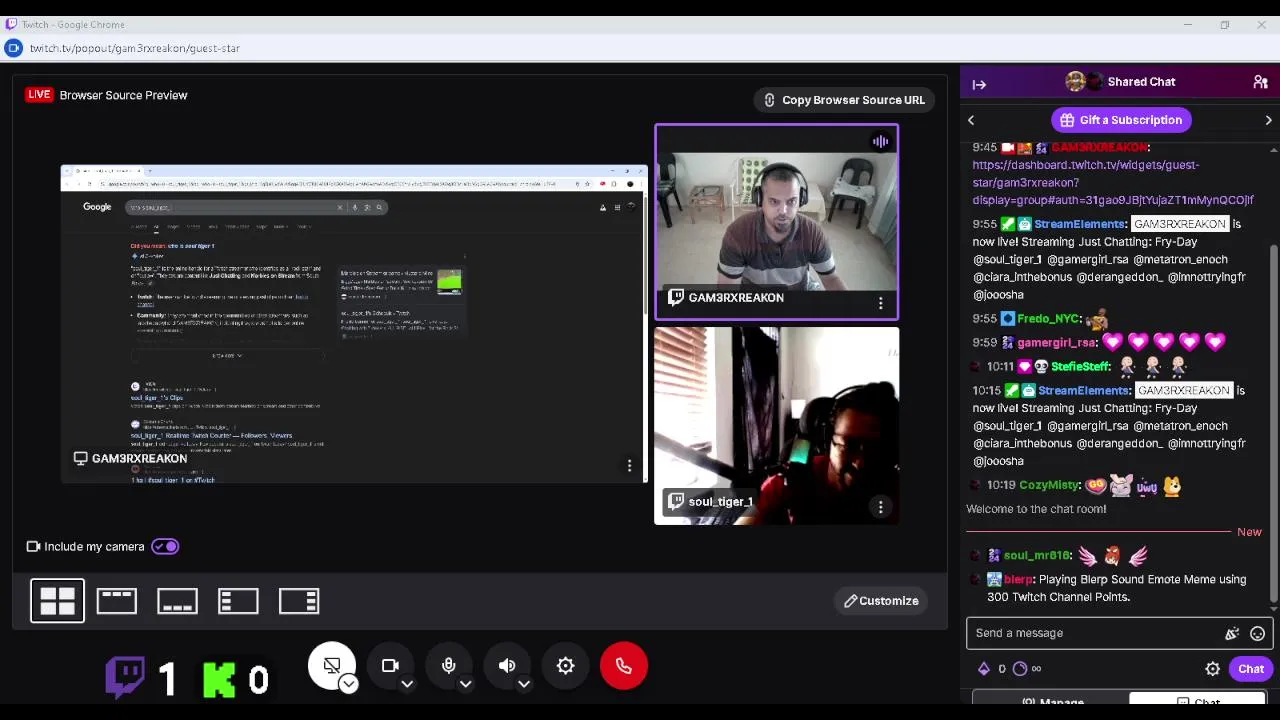Screen dimensions: 1280x720
Task: Click first StreamElements username at 9:55
Action: [x=1081, y=225]
